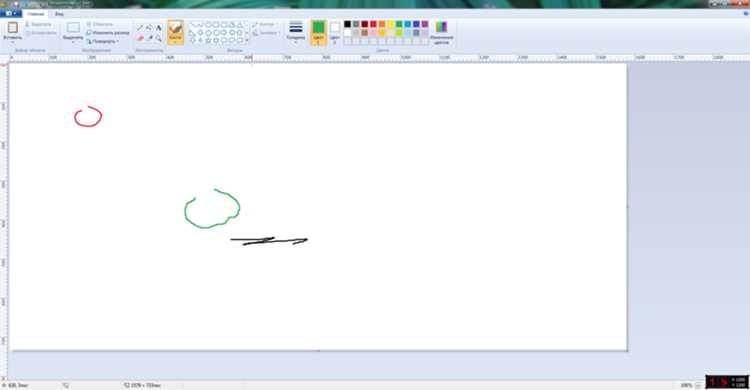
Task: Click the Paste clipboard icon
Action: pyautogui.click(x=13, y=27)
